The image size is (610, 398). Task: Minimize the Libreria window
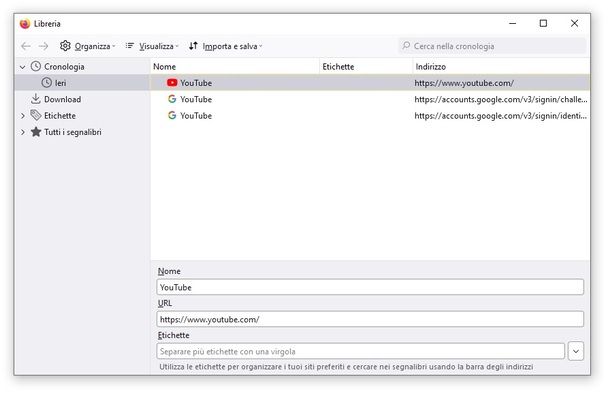[x=513, y=23]
